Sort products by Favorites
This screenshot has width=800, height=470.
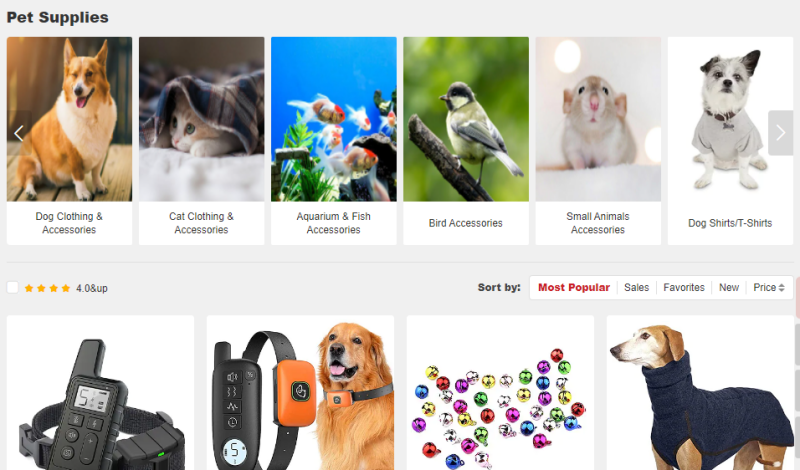(684, 287)
